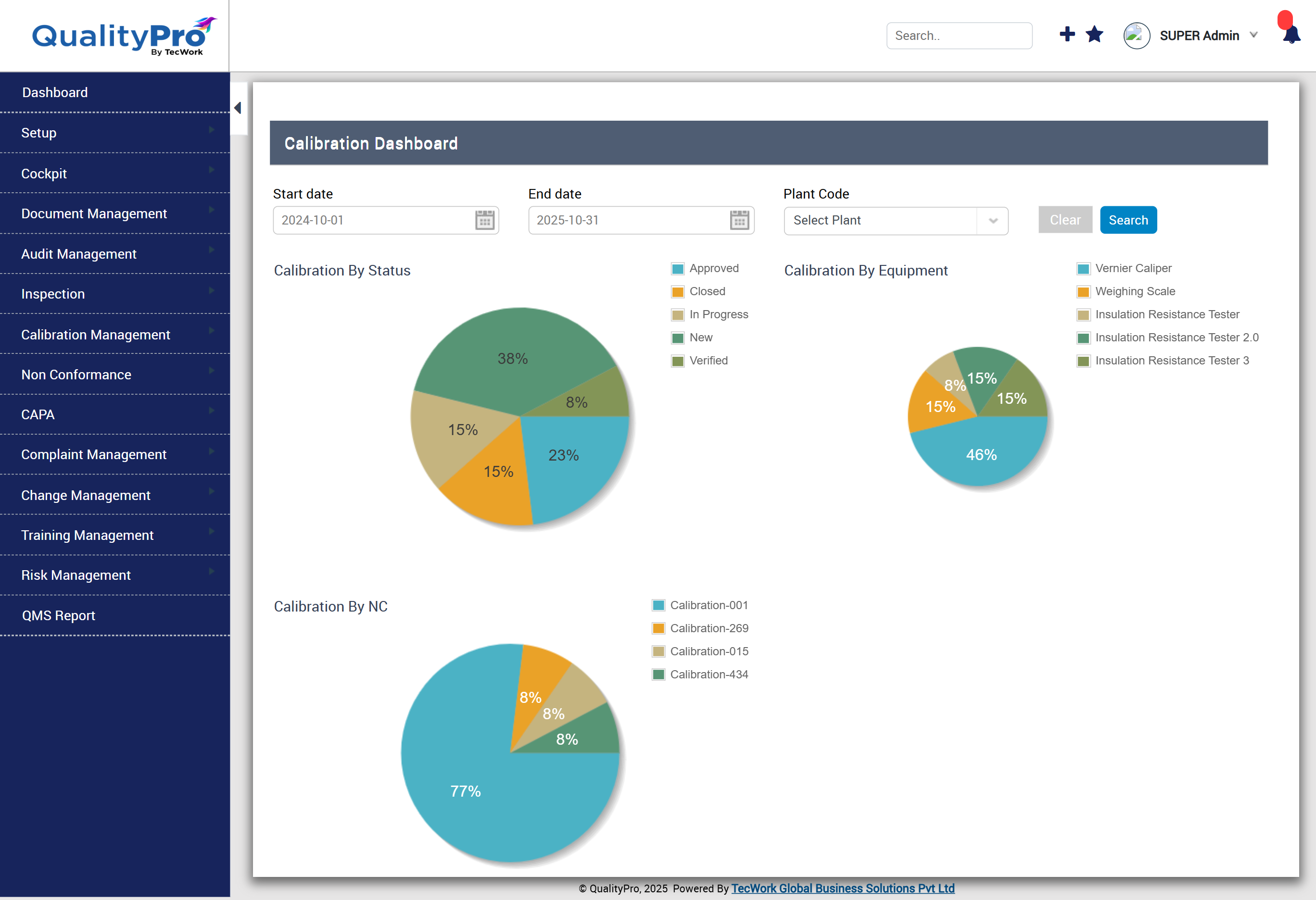Open the TecWork Global Business Solutions link
1316x900 pixels.
point(842,888)
